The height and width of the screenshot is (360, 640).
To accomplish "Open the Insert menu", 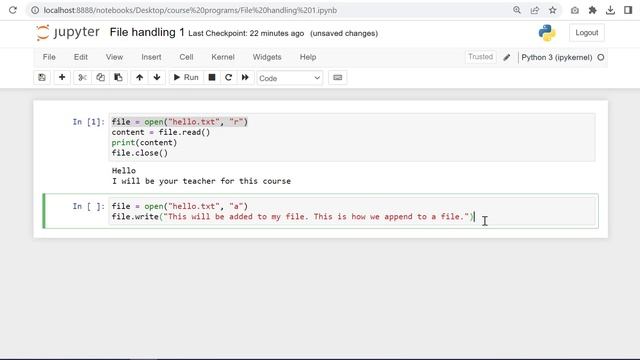I will pos(151,57).
